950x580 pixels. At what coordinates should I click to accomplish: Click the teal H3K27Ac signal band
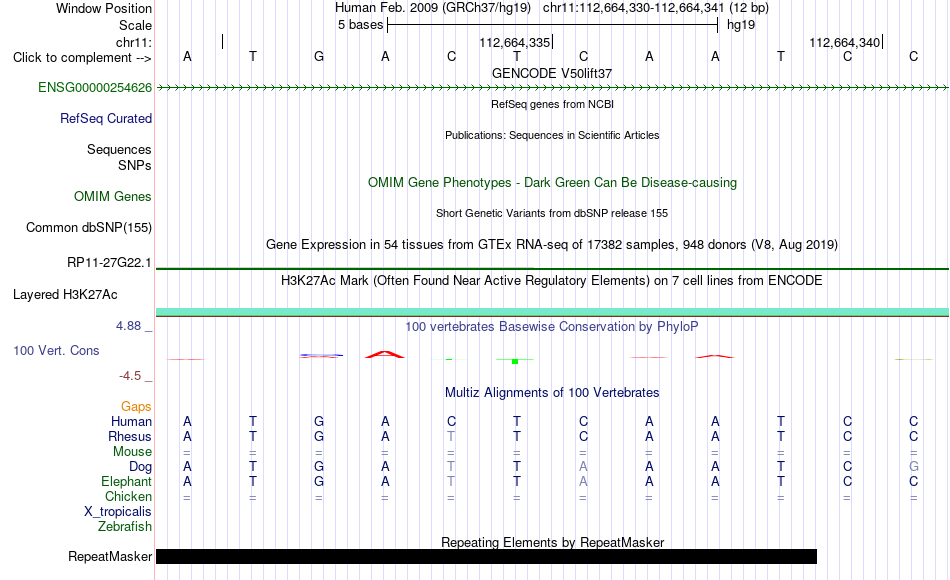(552, 312)
